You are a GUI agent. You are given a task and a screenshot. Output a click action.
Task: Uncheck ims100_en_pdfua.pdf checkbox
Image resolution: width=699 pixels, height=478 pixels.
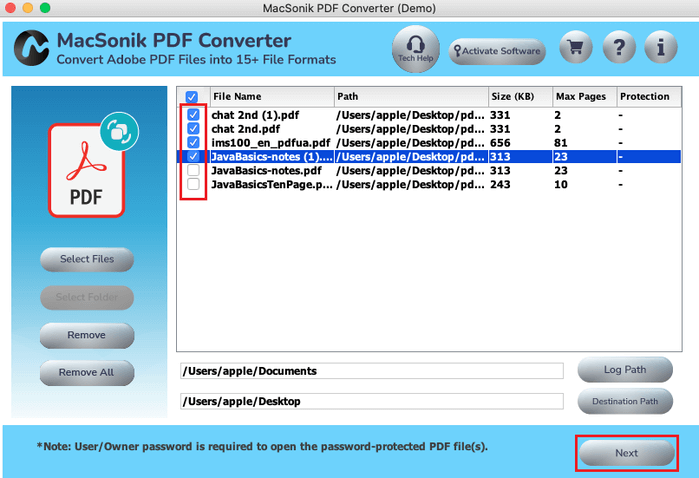pos(193,143)
